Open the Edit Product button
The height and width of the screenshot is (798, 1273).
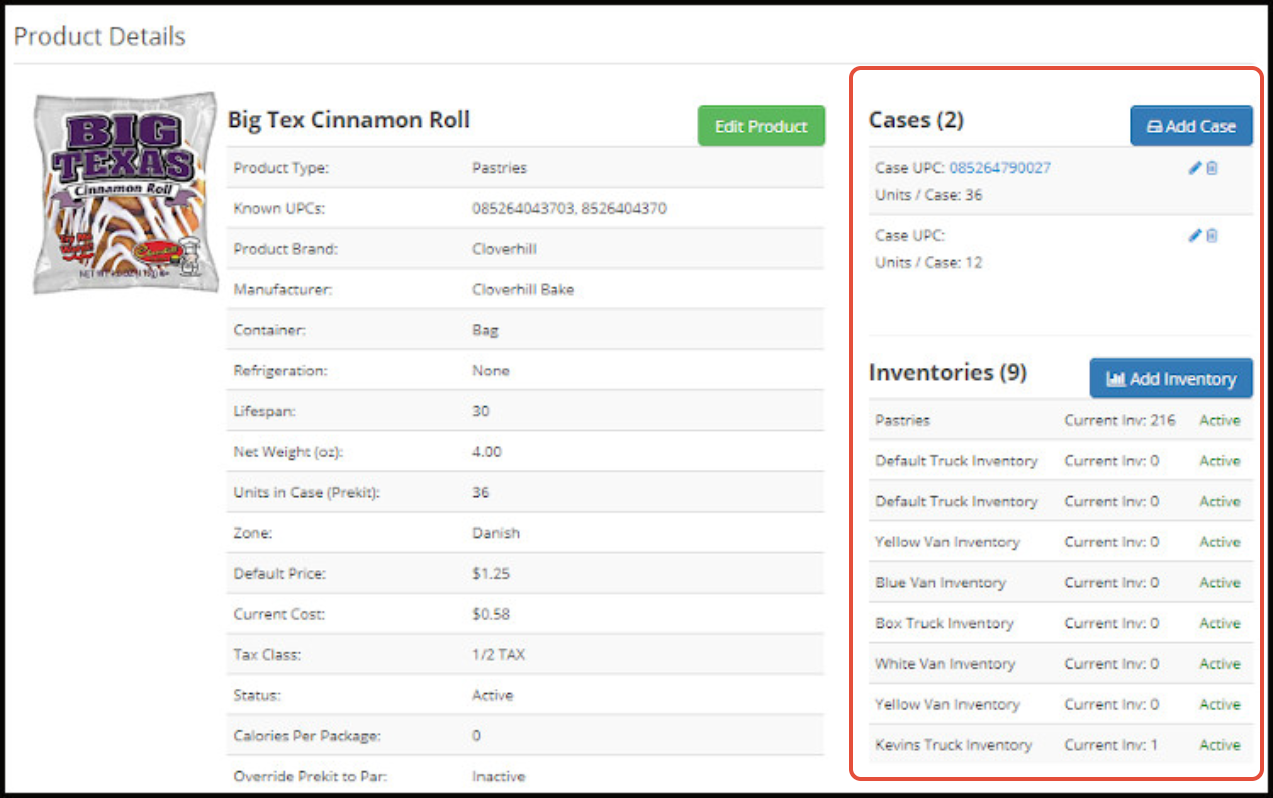761,126
